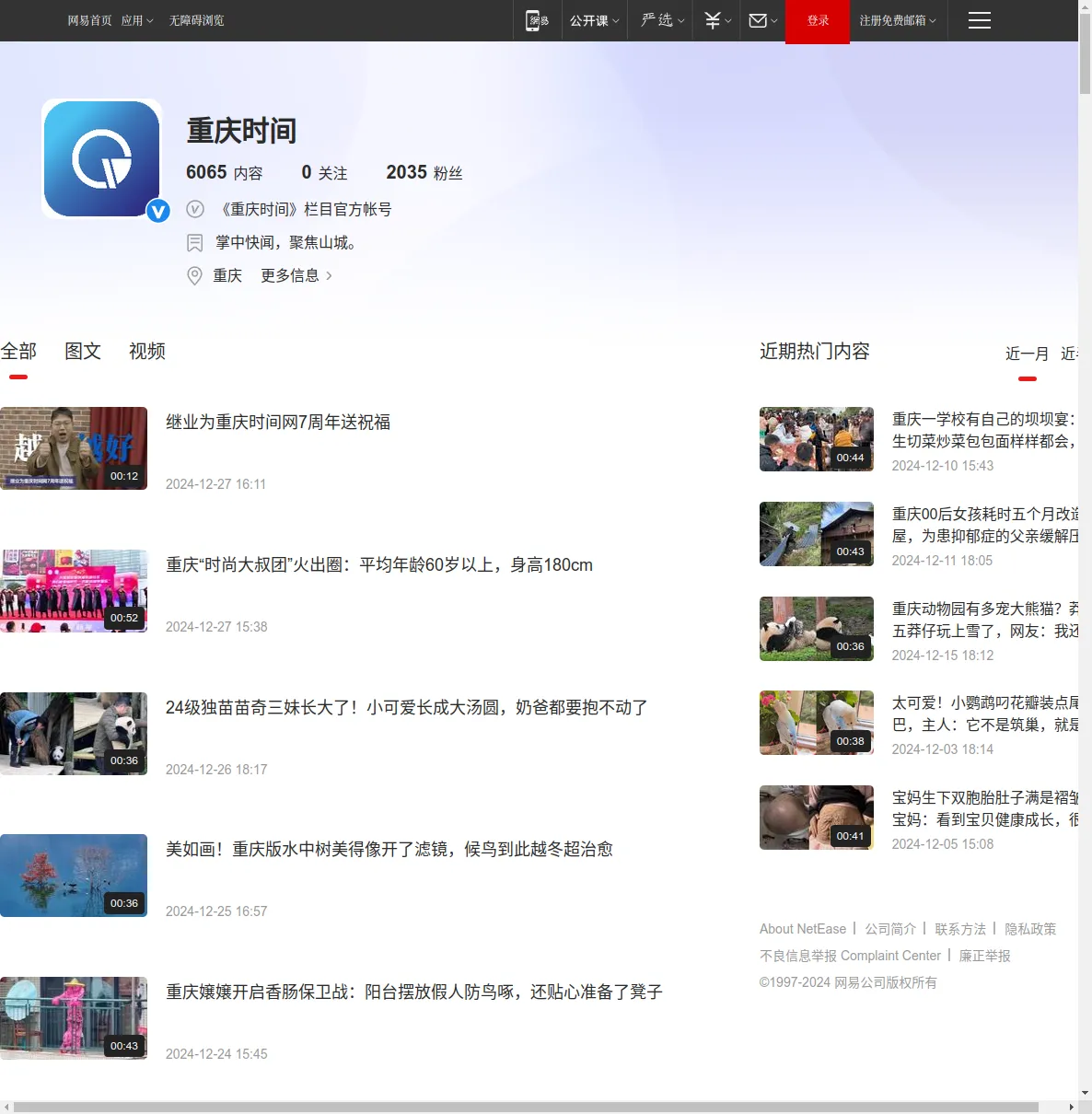The image size is (1092, 1114).
Task: Play the 00:36 panda and keeper video thumbnail
Action: [74, 734]
